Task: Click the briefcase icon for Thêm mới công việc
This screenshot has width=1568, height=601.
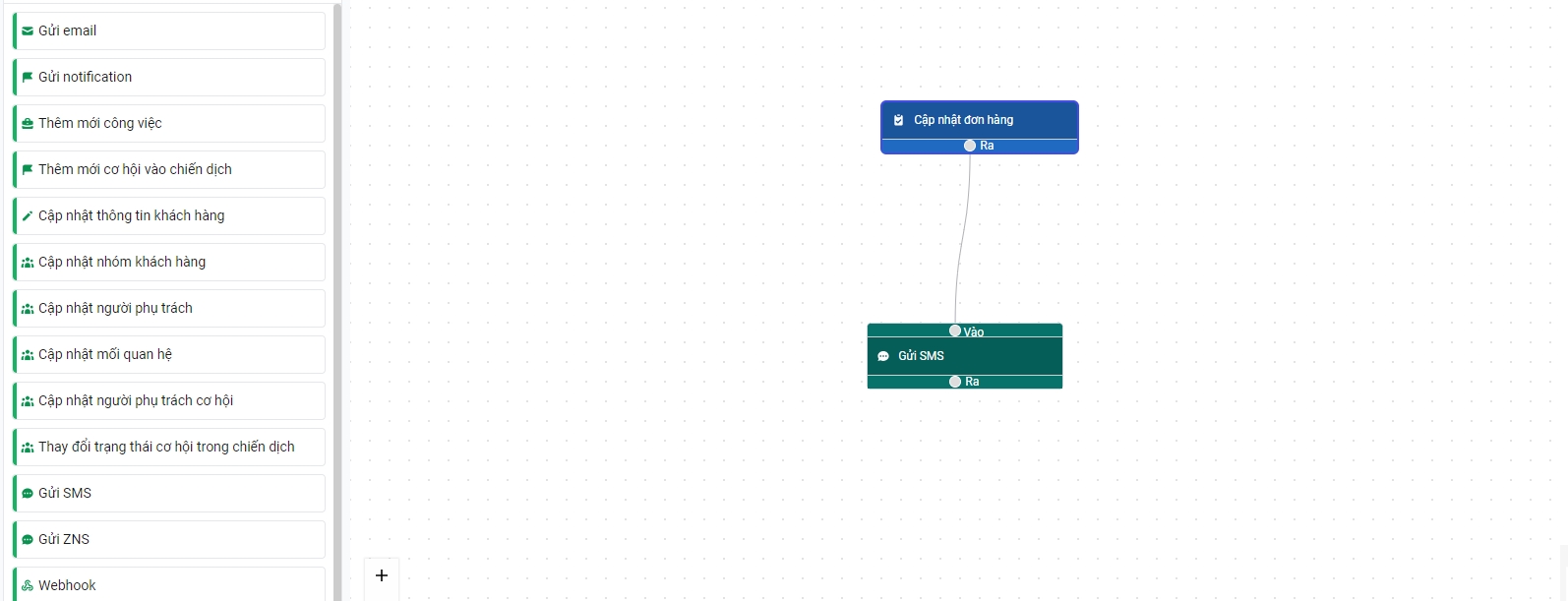Action: pyautogui.click(x=28, y=124)
